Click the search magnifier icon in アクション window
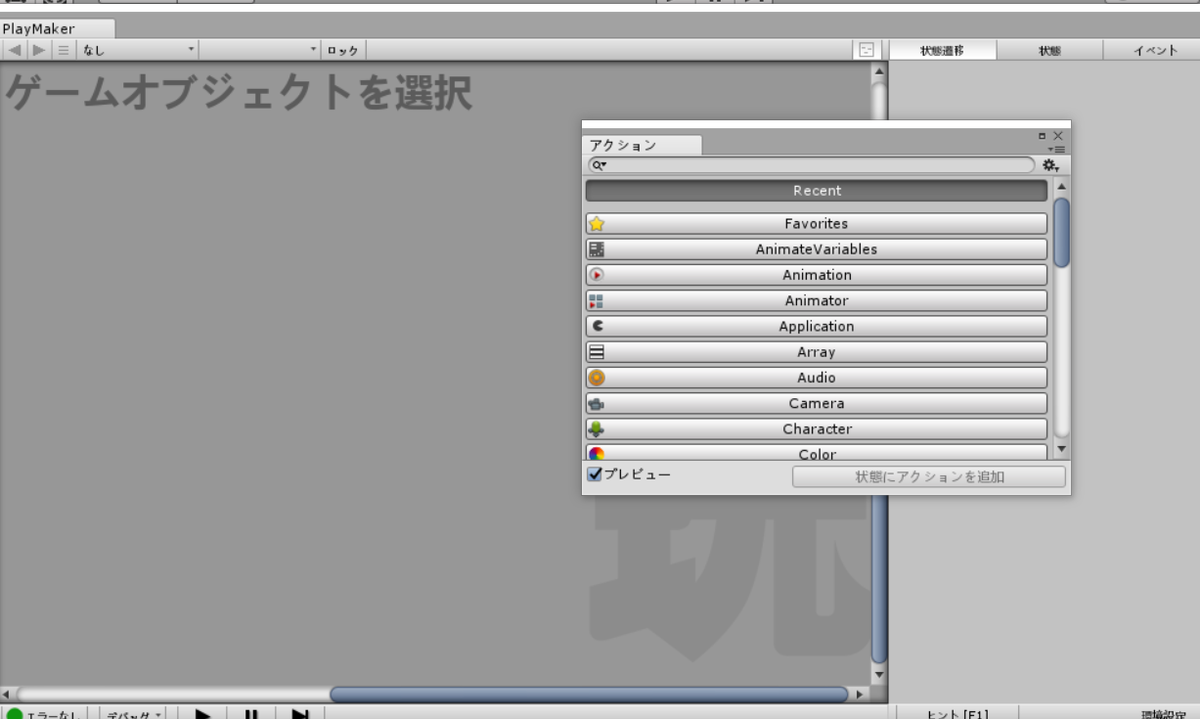This screenshot has width=1200, height=719. 598,165
